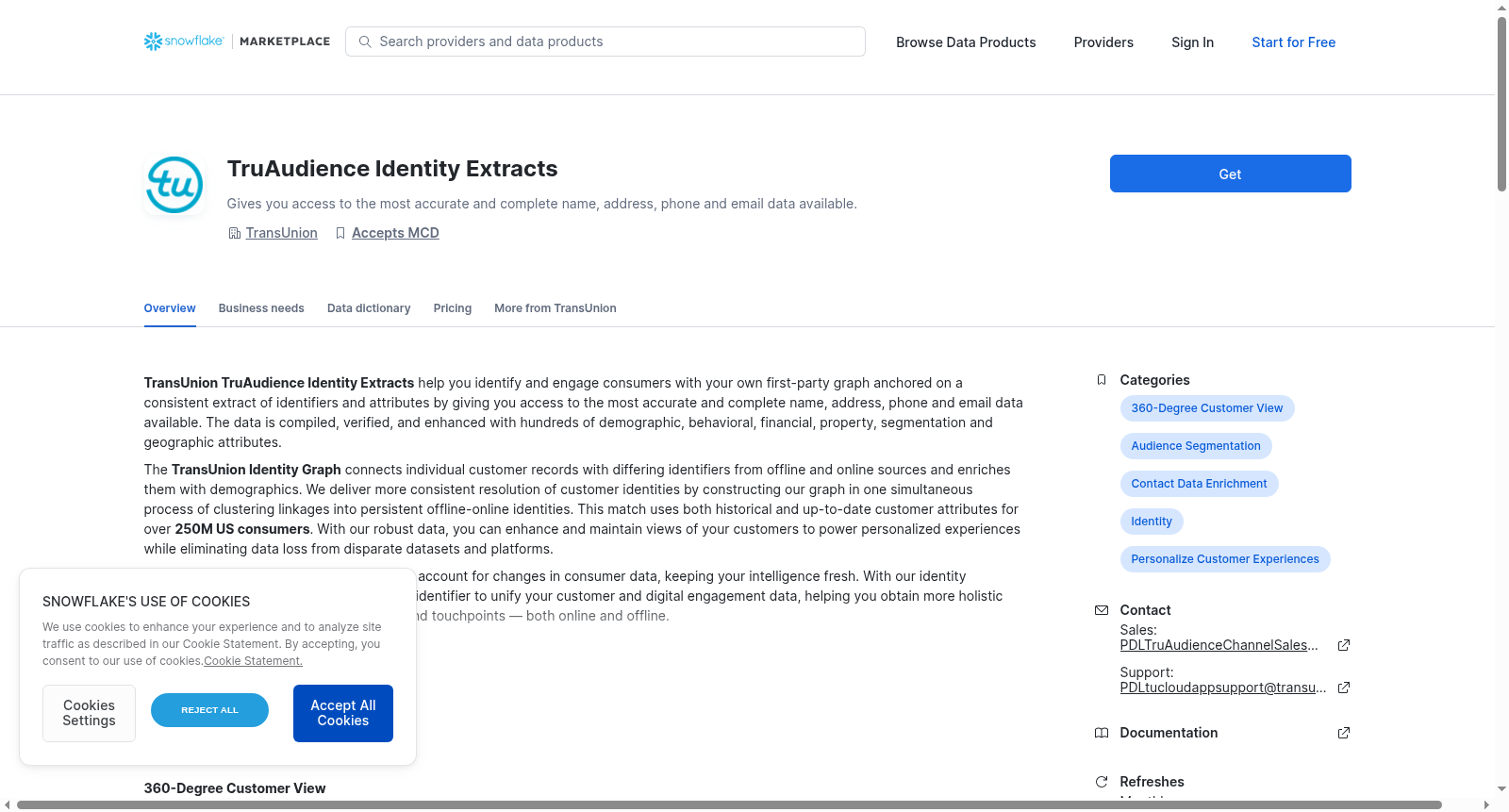Click the Documentation book icon
This screenshot has height=812, width=1509.
tap(1101, 733)
